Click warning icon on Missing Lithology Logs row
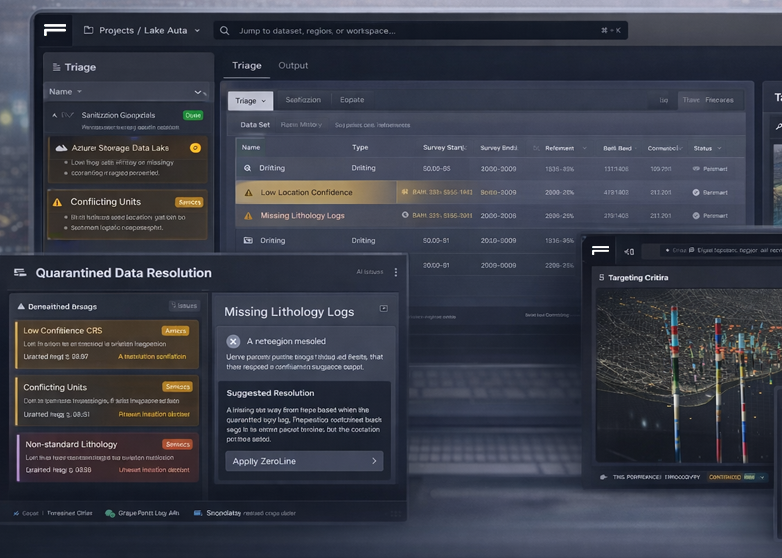 (x=248, y=216)
